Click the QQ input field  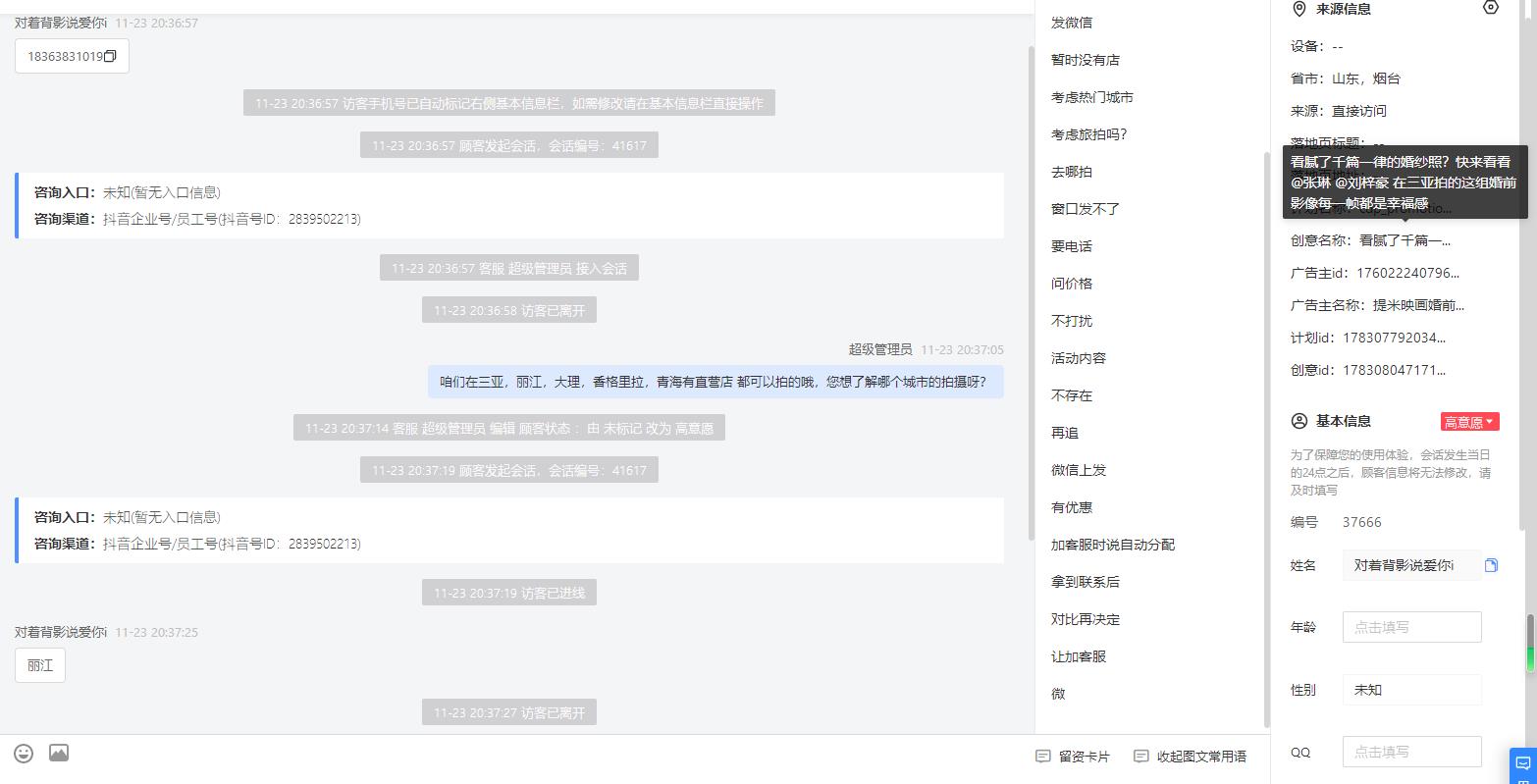click(x=1411, y=752)
